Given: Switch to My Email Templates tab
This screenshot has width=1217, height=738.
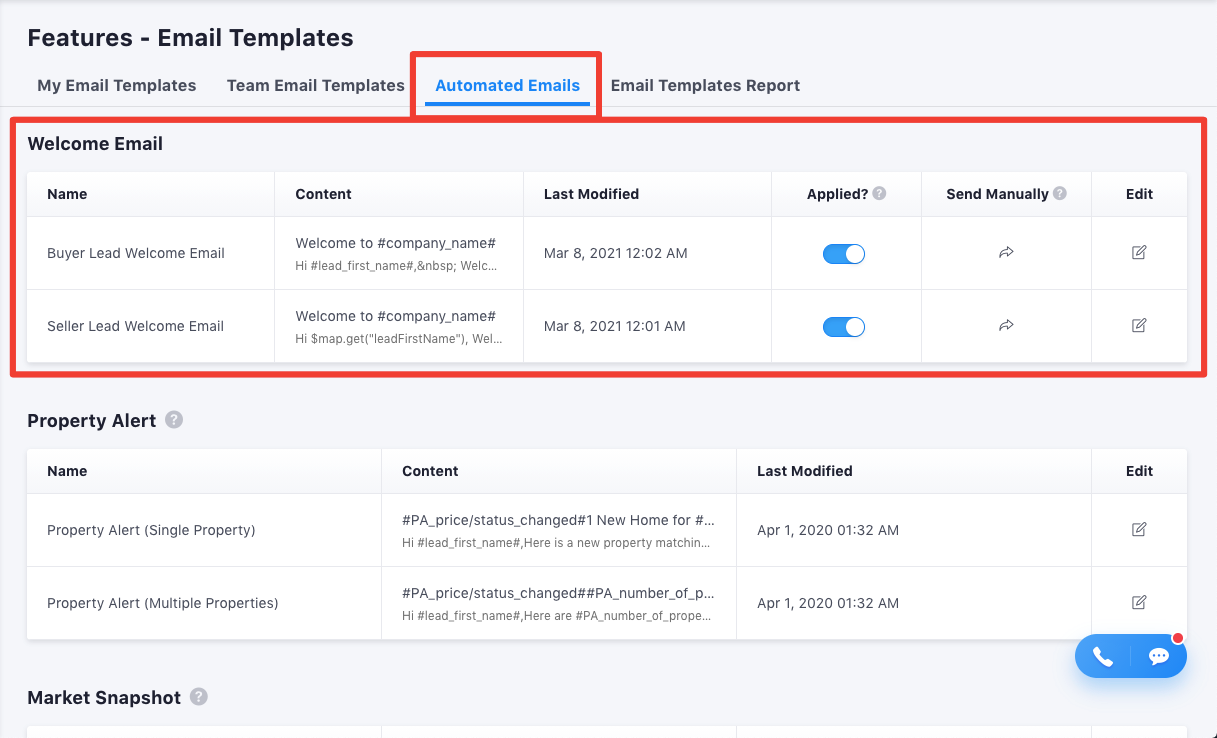Looking at the screenshot, I should [117, 85].
